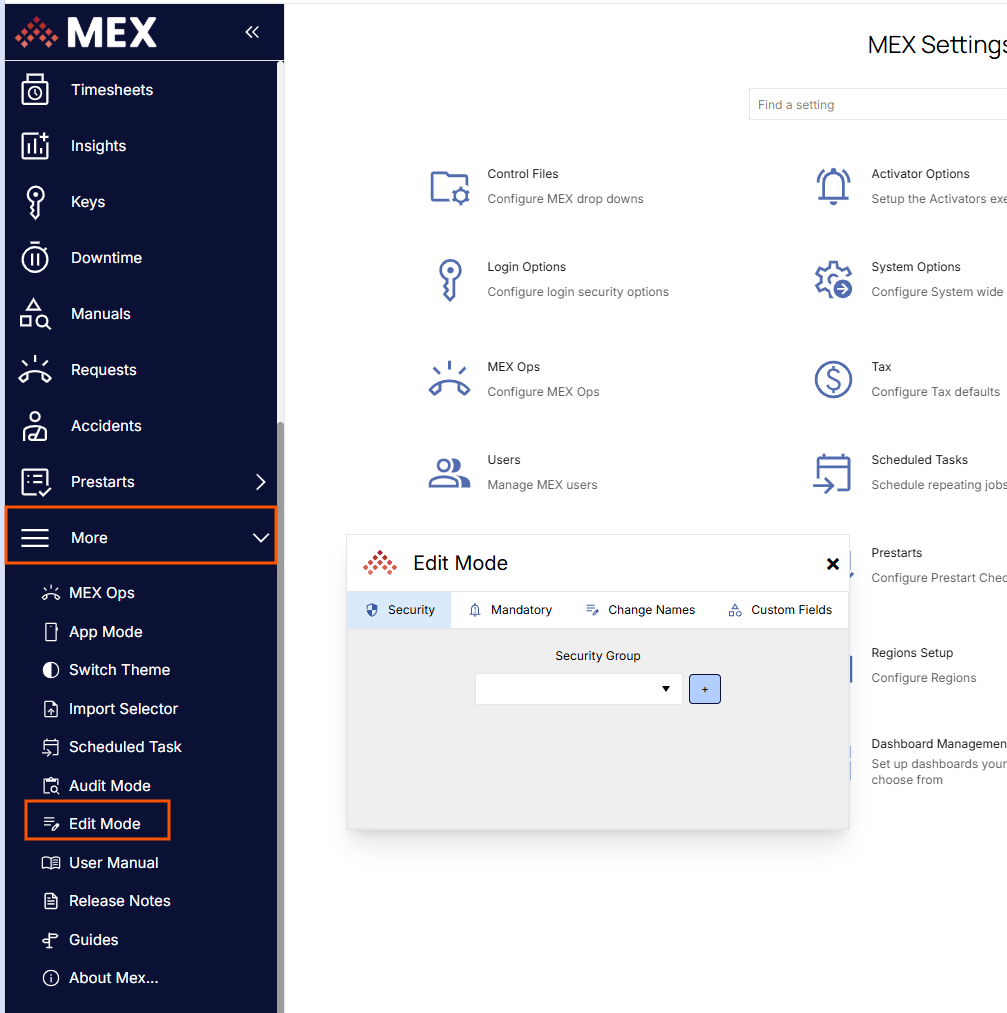Click 'Configure MEX drop downs' text
This screenshot has height=1013, width=1007.
(565, 199)
